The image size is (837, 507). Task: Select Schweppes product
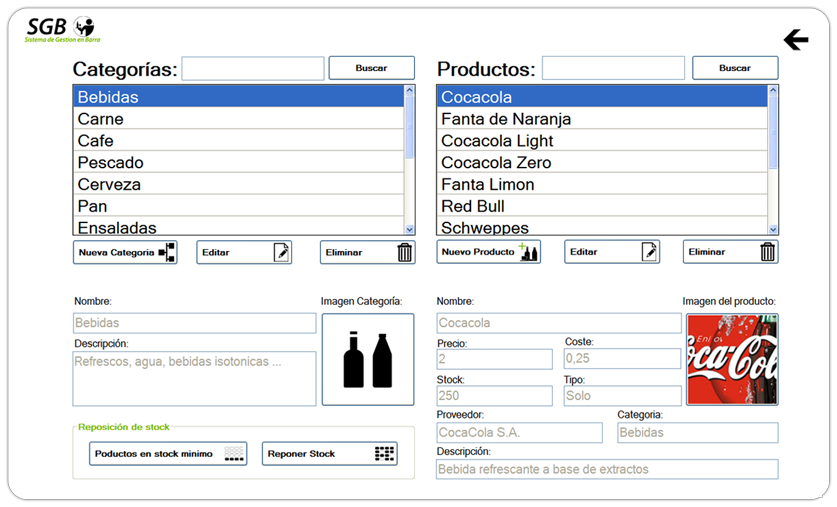pyautogui.click(x=602, y=226)
